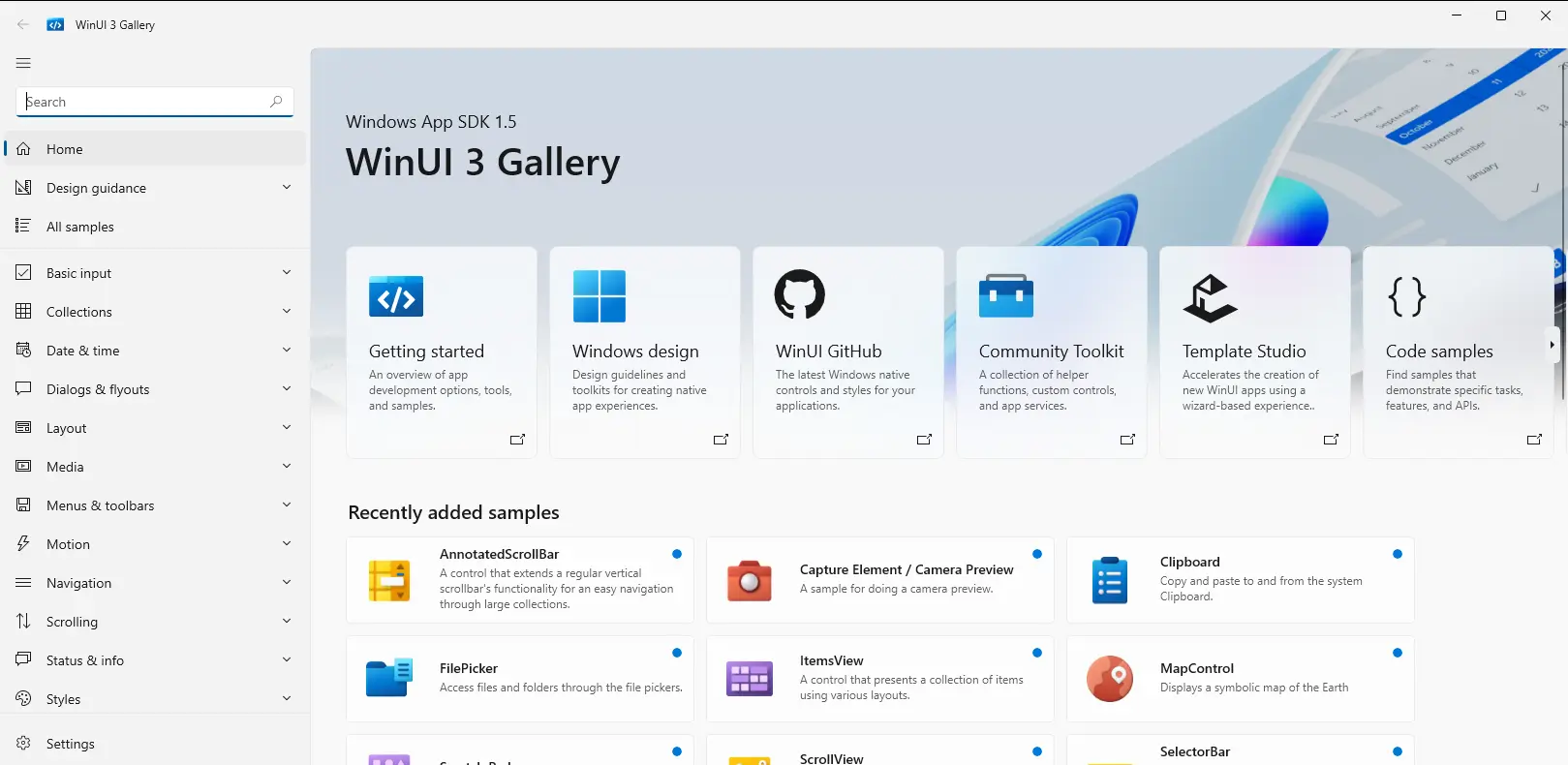Select the Home navigation item
This screenshot has width=1568, height=765.
pyautogui.click(x=155, y=149)
